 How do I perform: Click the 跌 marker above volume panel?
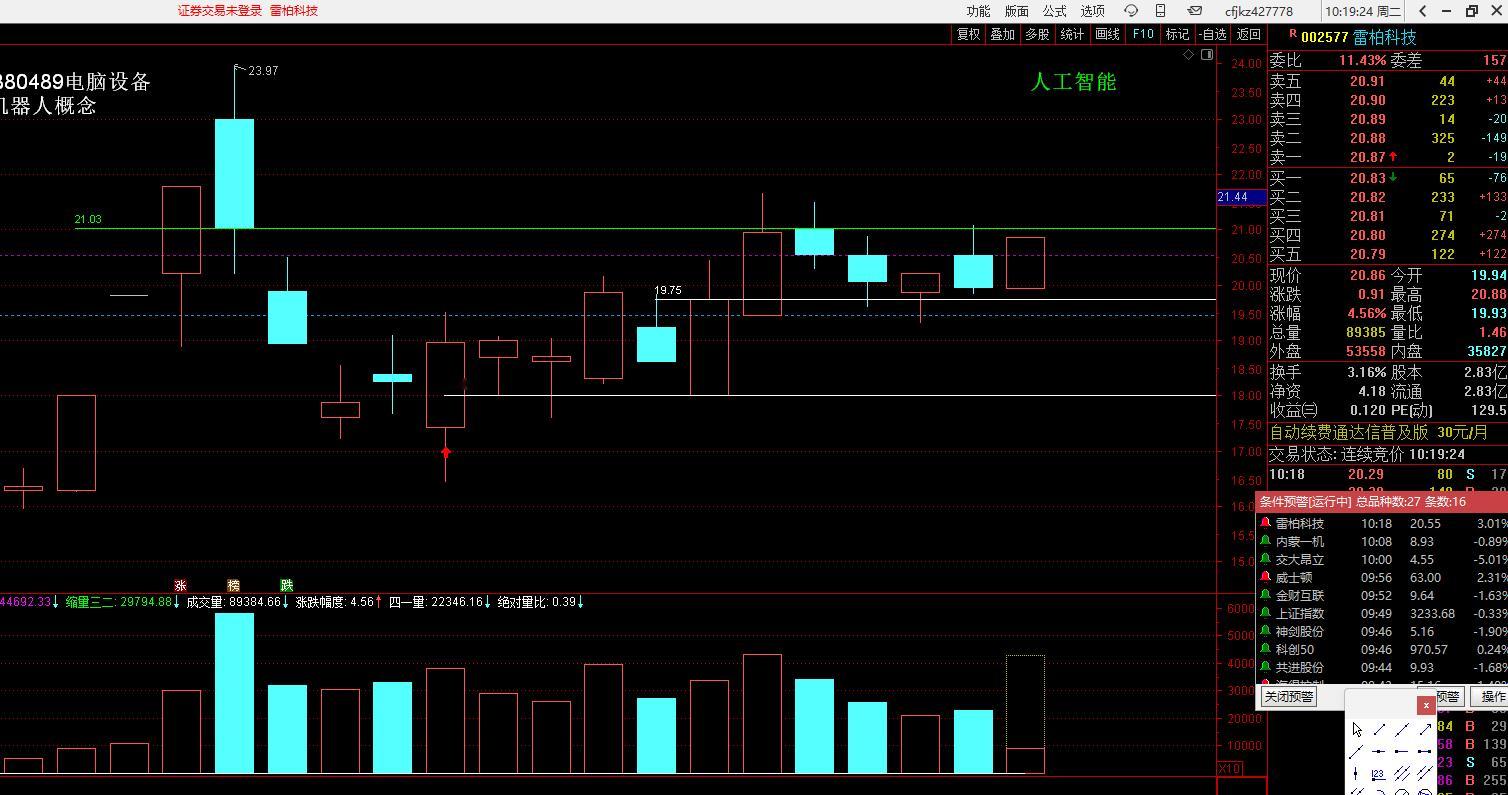[x=286, y=586]
